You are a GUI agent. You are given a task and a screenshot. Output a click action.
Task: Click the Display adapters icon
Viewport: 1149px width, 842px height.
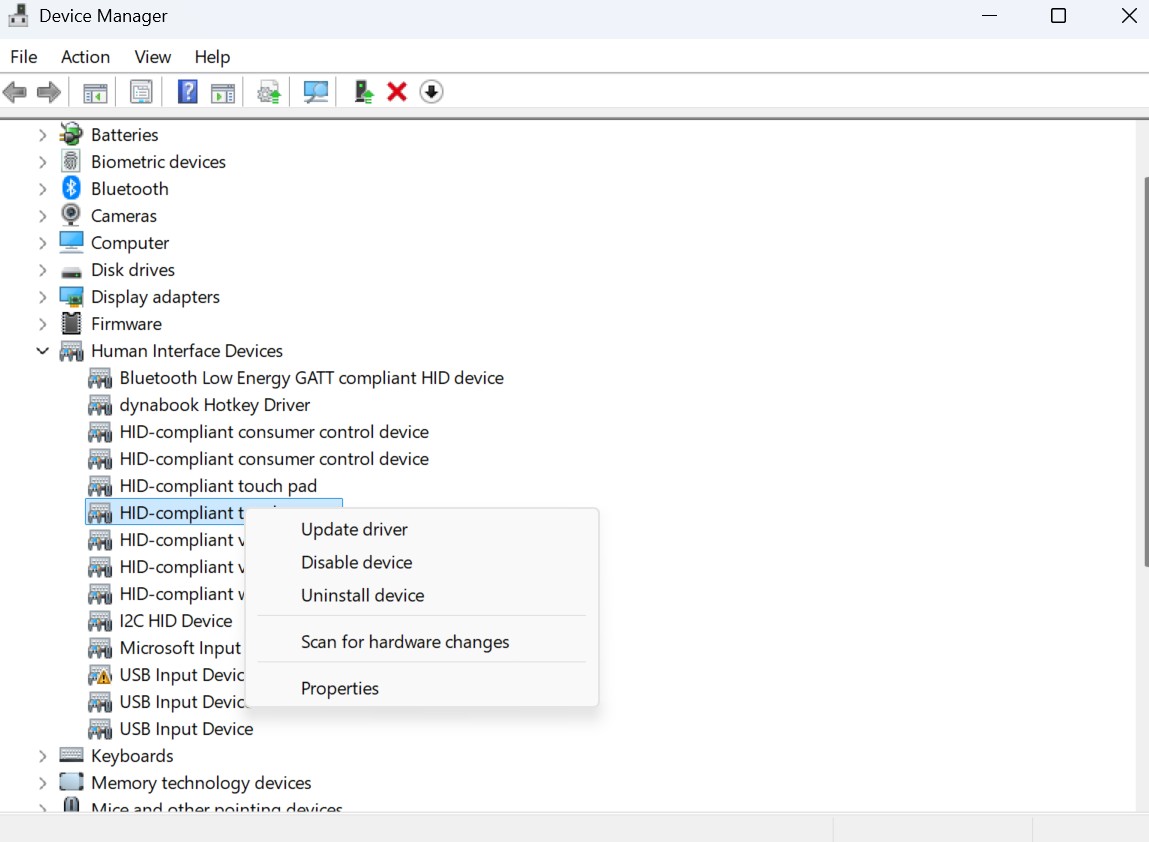(x=71, y=297)
